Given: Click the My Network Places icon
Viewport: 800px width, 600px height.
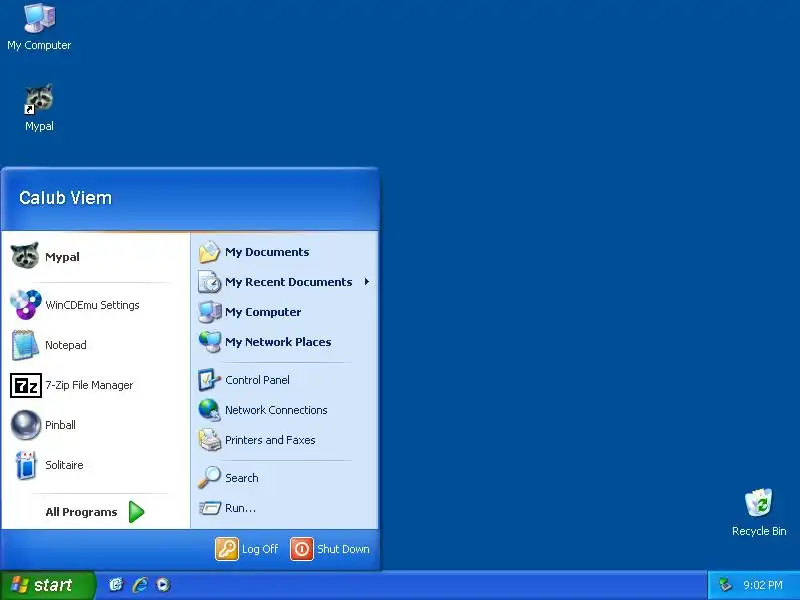Looking at the screenshot, I should coord(209,342).
